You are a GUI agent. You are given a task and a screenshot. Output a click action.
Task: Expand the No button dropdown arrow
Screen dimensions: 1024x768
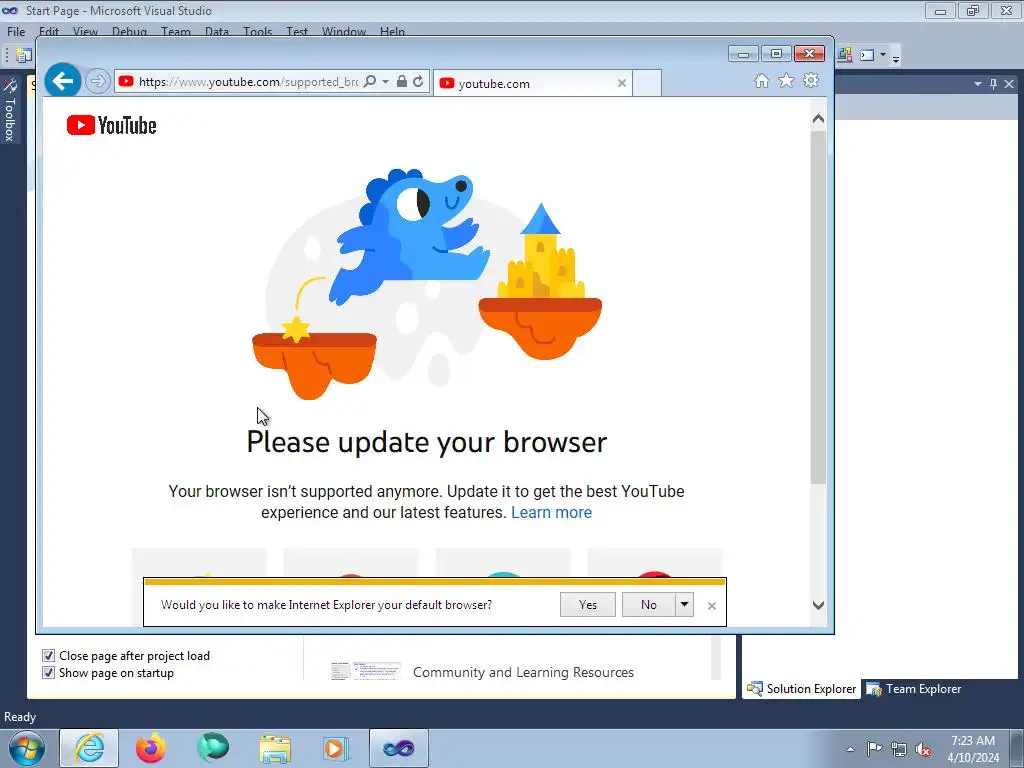pos(684,605)
